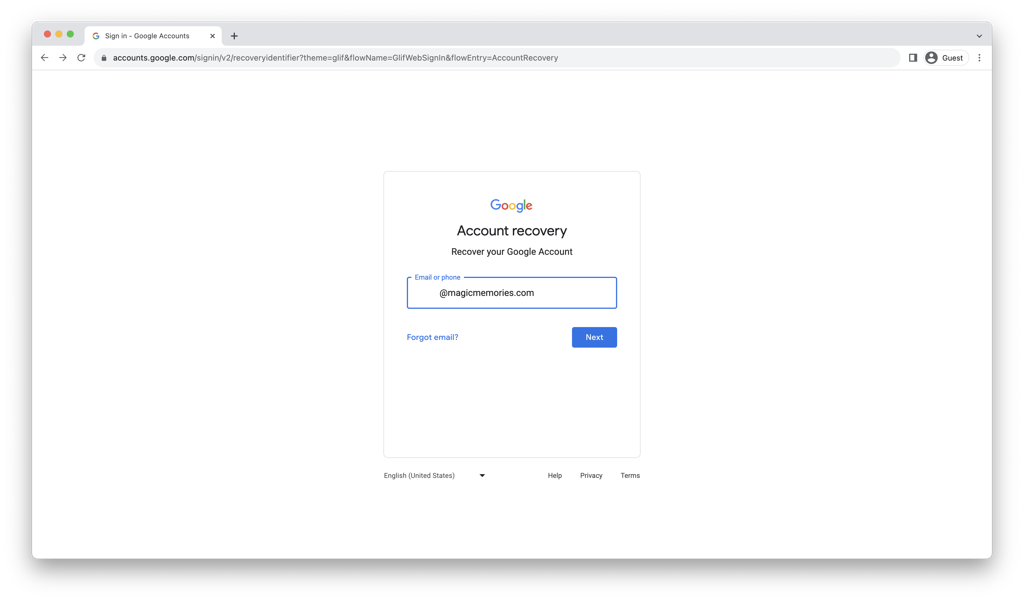Select the Sign in – Google Accounts tab
The height and width of the screenshot is (601, 1024).
147,36
